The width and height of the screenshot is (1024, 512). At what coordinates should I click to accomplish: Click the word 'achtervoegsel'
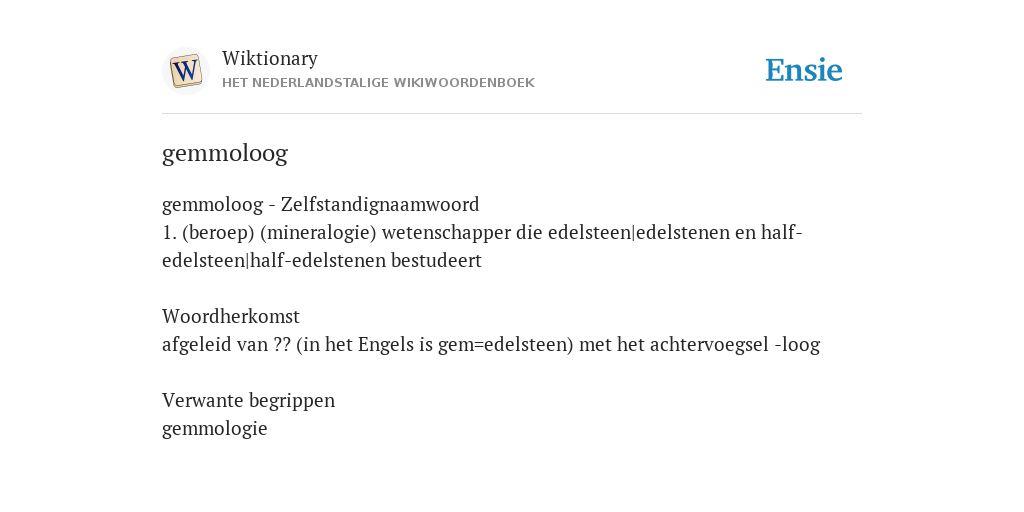click(709, 345)
